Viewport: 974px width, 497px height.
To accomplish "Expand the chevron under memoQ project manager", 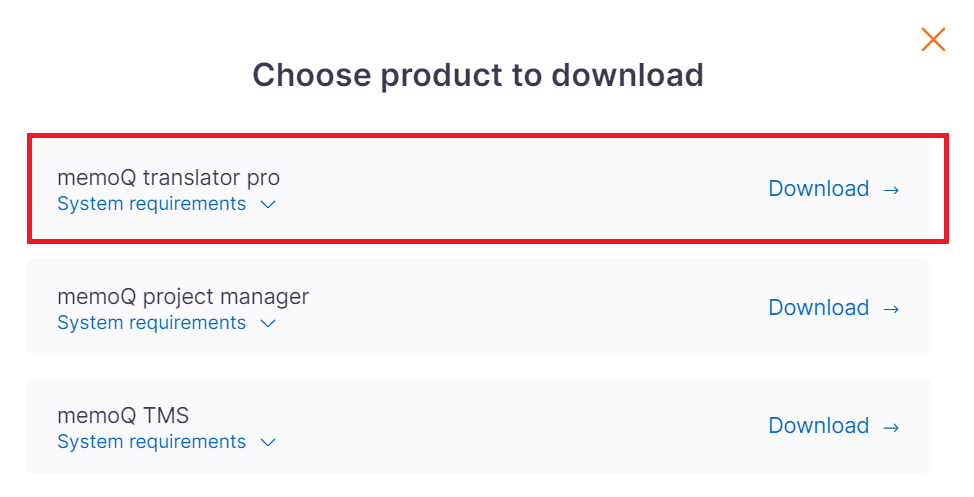I will coord(267,324).
